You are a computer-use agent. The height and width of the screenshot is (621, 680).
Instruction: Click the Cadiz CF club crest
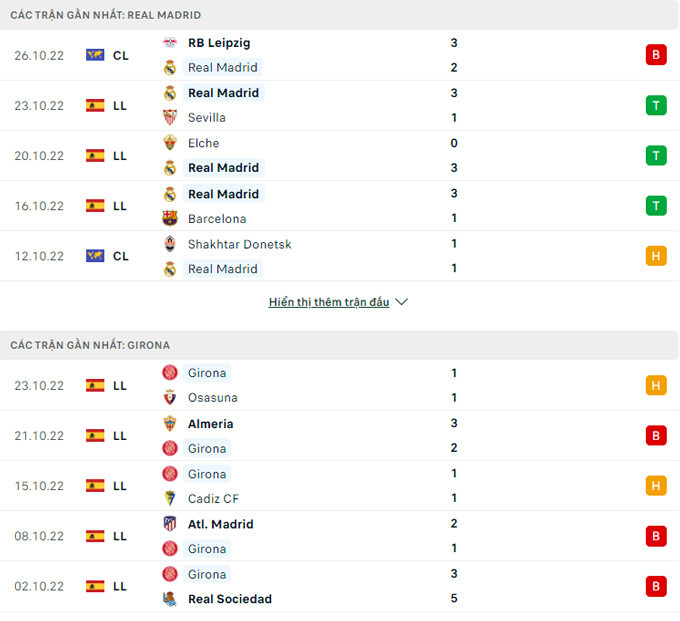(x=170, y=498)
